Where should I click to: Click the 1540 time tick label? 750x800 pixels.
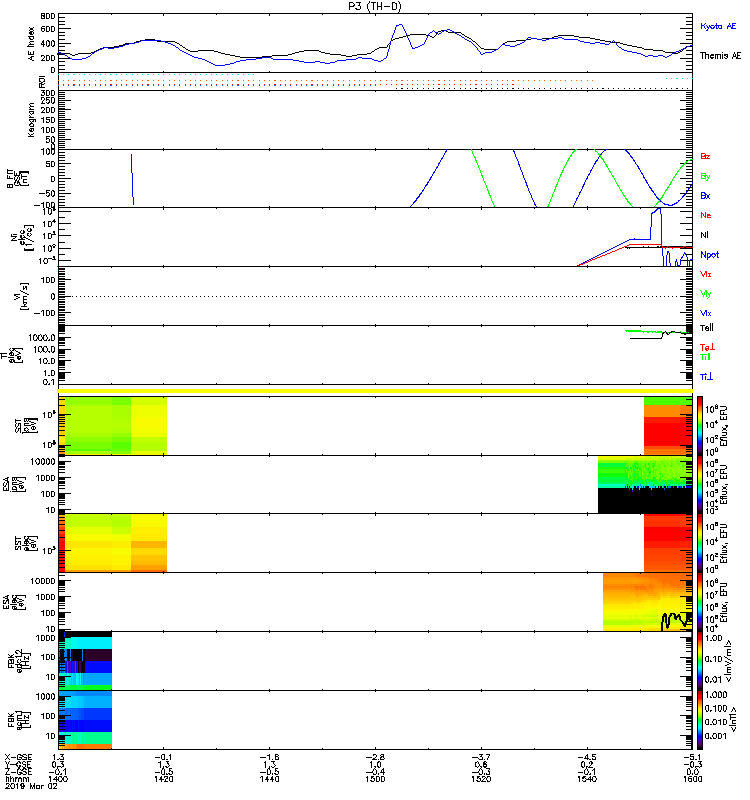tap(587, 779)
